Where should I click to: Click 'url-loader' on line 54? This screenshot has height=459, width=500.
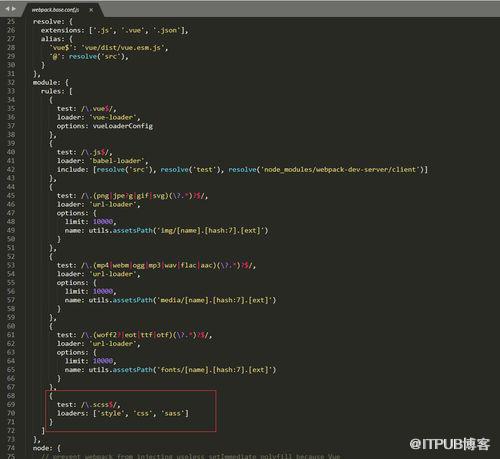pyautogui.click(x=113, y=274)
